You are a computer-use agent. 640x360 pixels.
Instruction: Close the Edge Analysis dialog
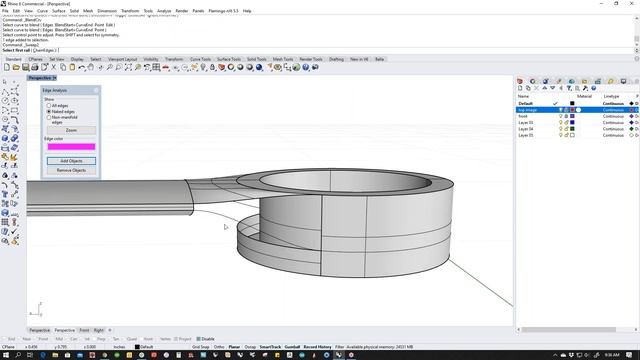point(96,90)
